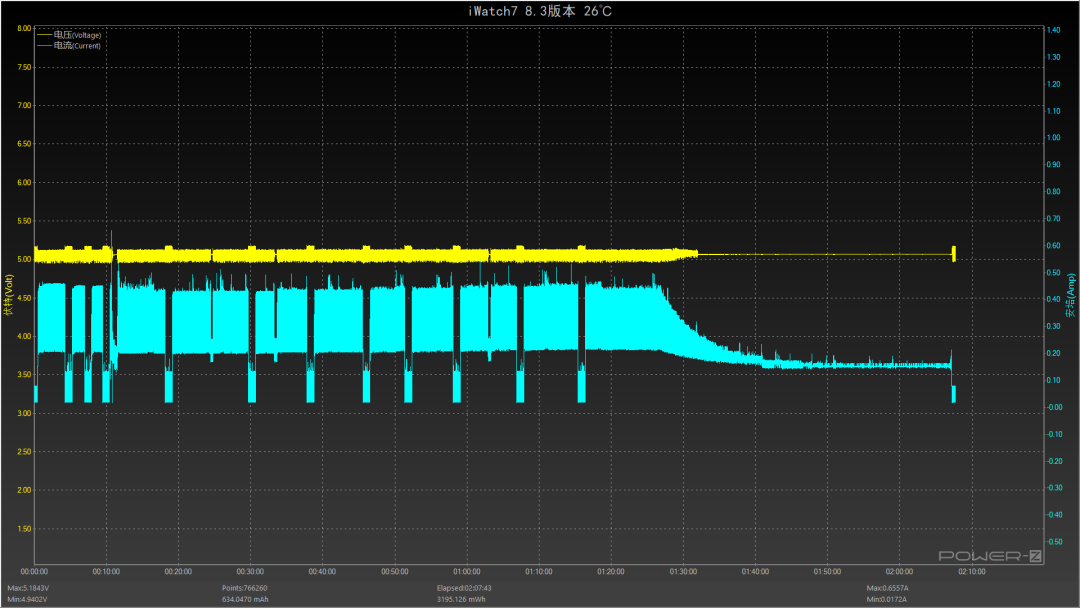This screenshot has height=608, width=1080.
Task: Click the 1.00 amp axis tick label
Action: [1054, 138]
